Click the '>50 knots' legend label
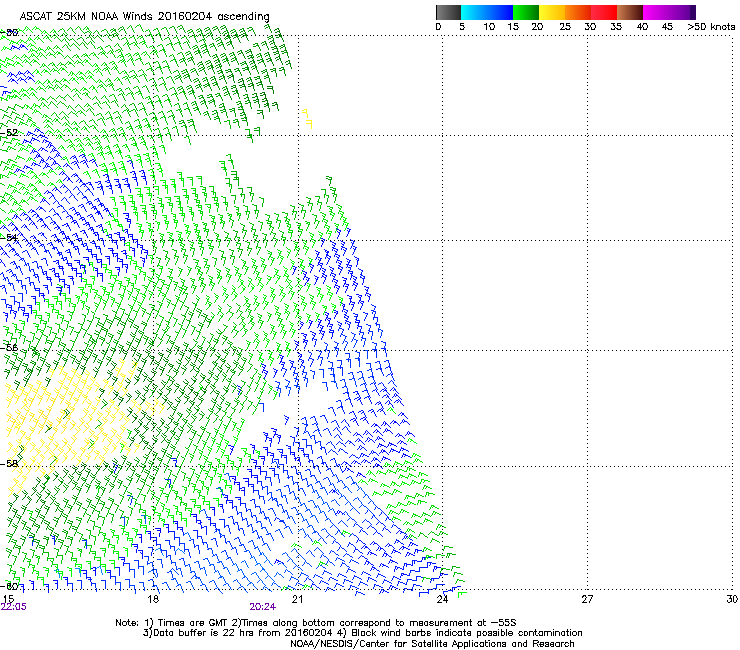Viewport: 740px width, 650px height. point(711,27)
